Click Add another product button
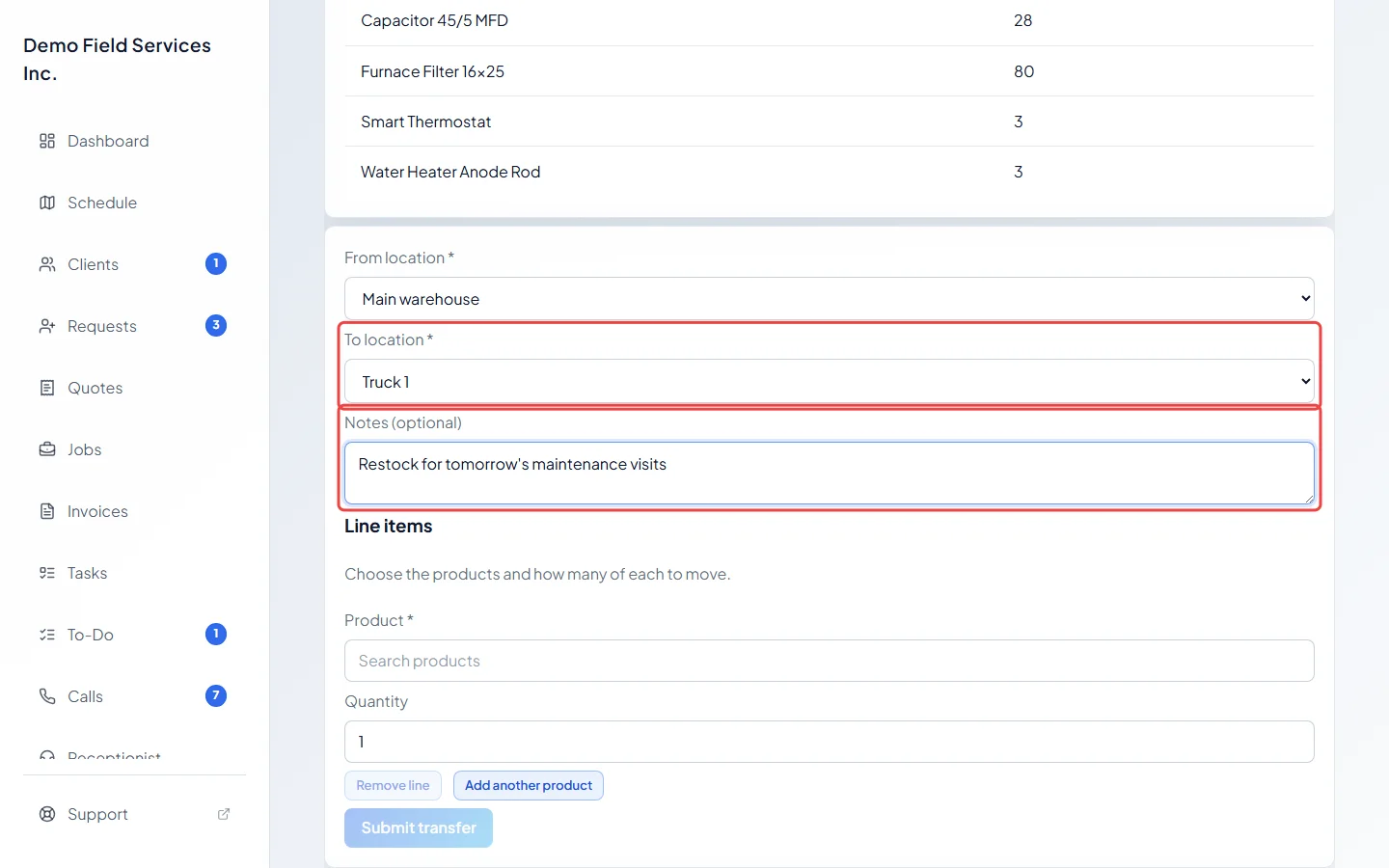The image size is (1389, 868). (529, 785)
